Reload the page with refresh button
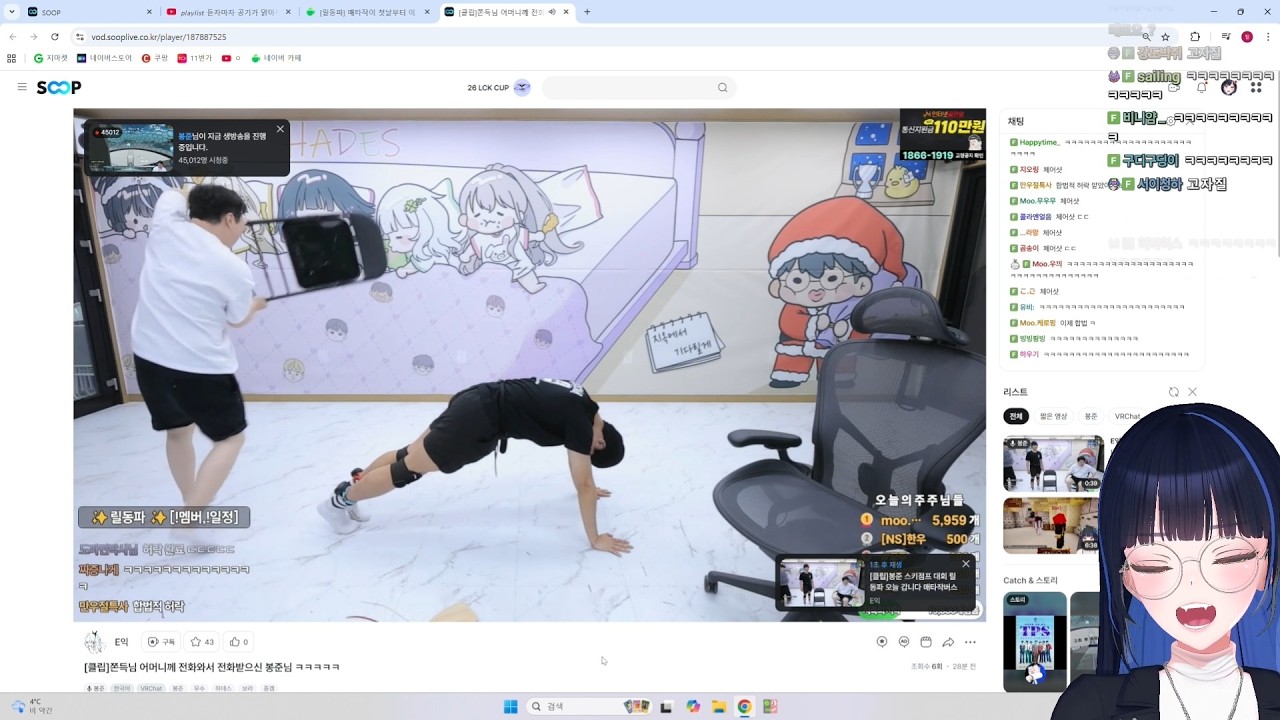 click(x=54, y=37)
